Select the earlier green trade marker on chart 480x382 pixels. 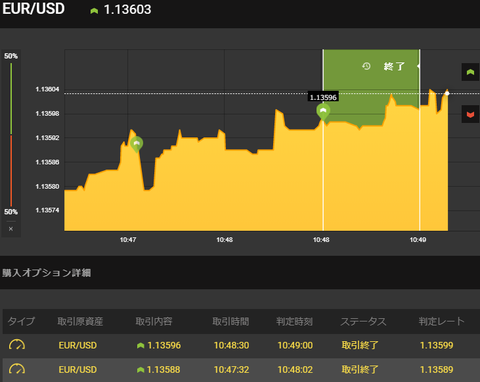(x=136, y=144)
